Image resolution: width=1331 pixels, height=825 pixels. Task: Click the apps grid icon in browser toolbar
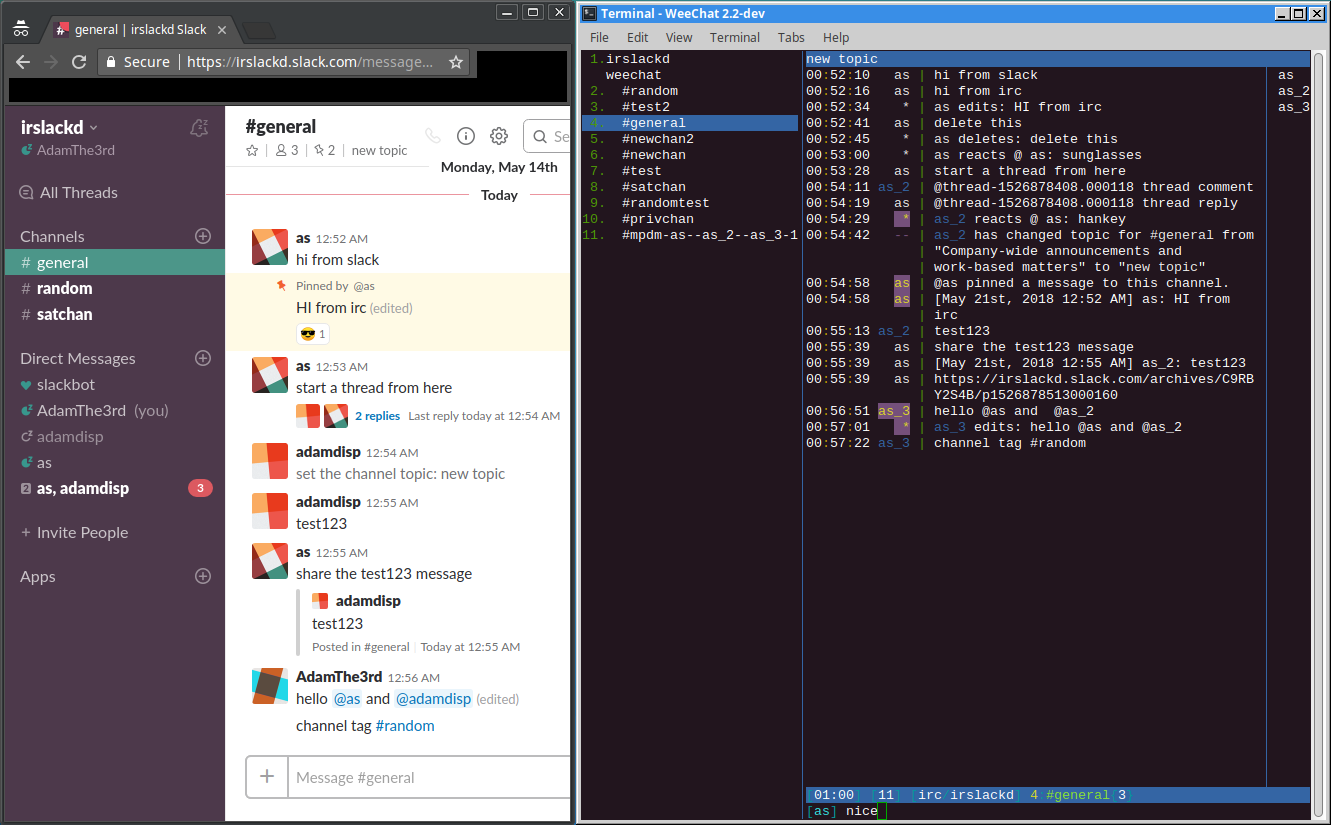(21, 29)
